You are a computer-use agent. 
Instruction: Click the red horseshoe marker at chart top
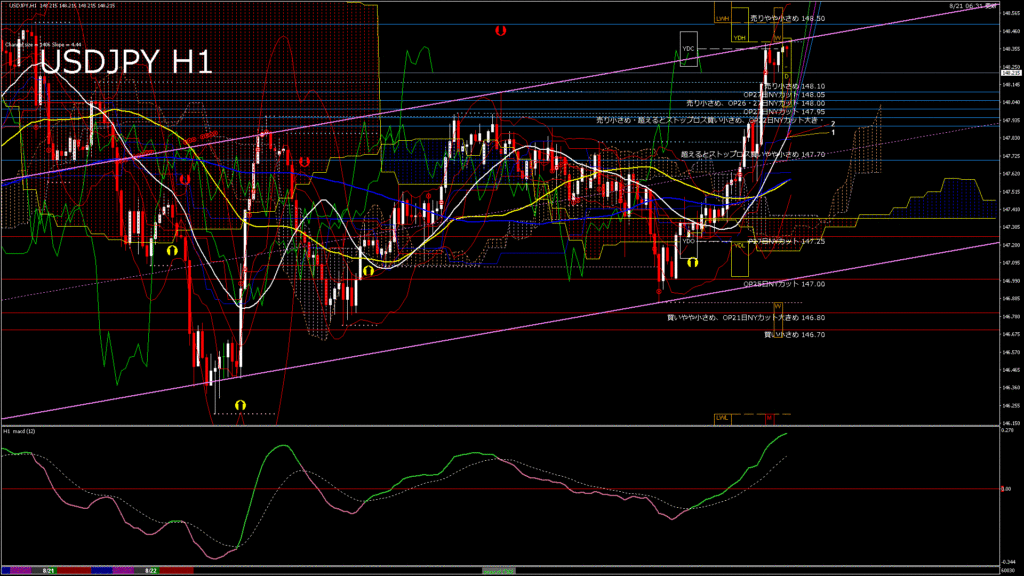tap(500, 31)
